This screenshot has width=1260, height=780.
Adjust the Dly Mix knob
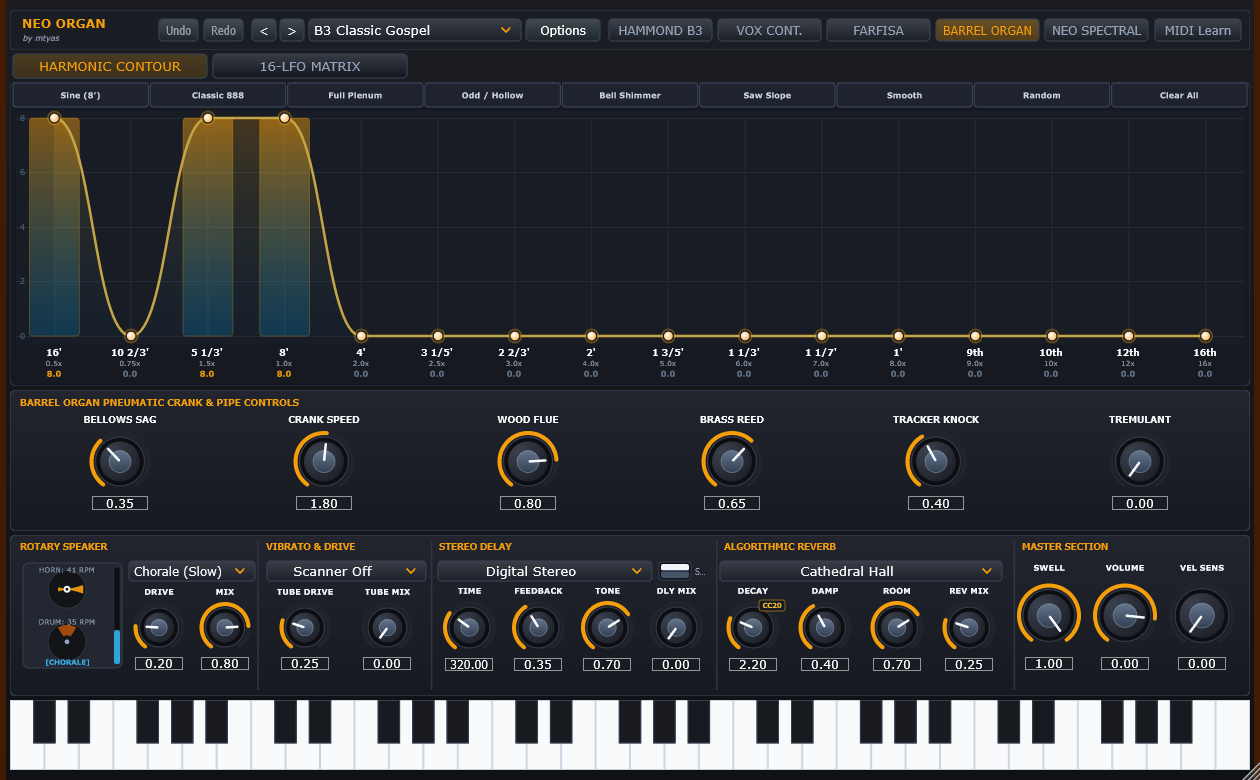coord(676,628)
